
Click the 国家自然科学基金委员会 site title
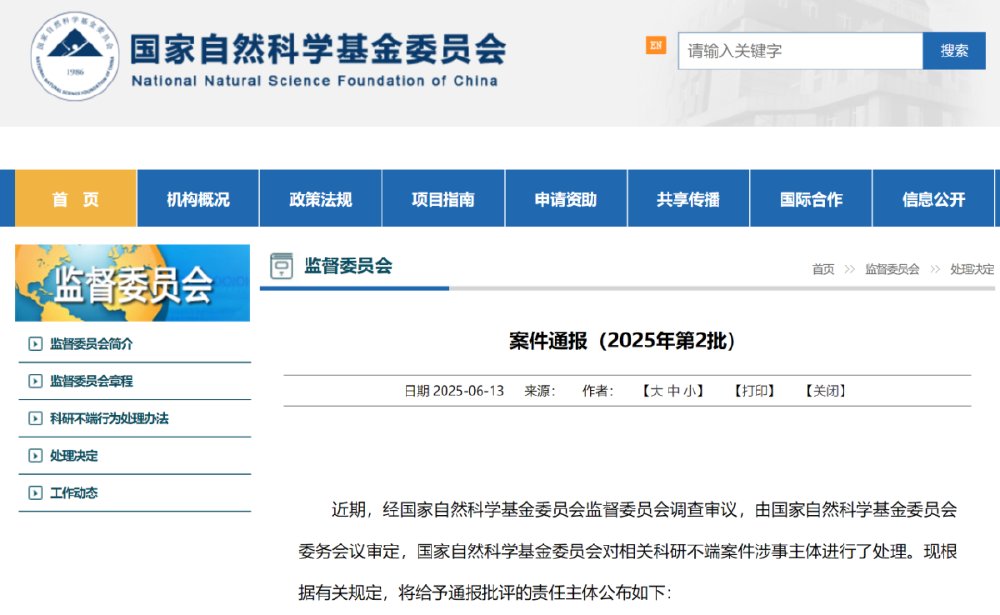(318, 49)
